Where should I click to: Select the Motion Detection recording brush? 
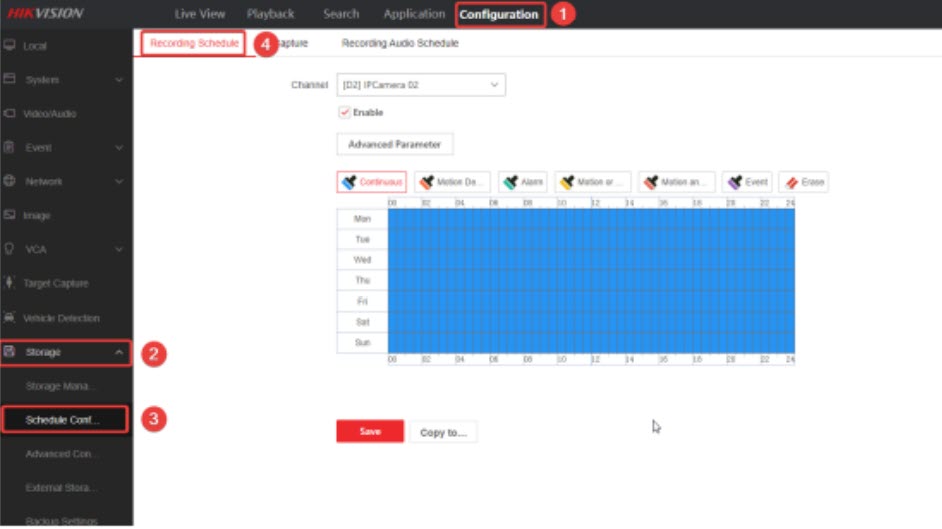pyautogui.click(x=453, y=182)
